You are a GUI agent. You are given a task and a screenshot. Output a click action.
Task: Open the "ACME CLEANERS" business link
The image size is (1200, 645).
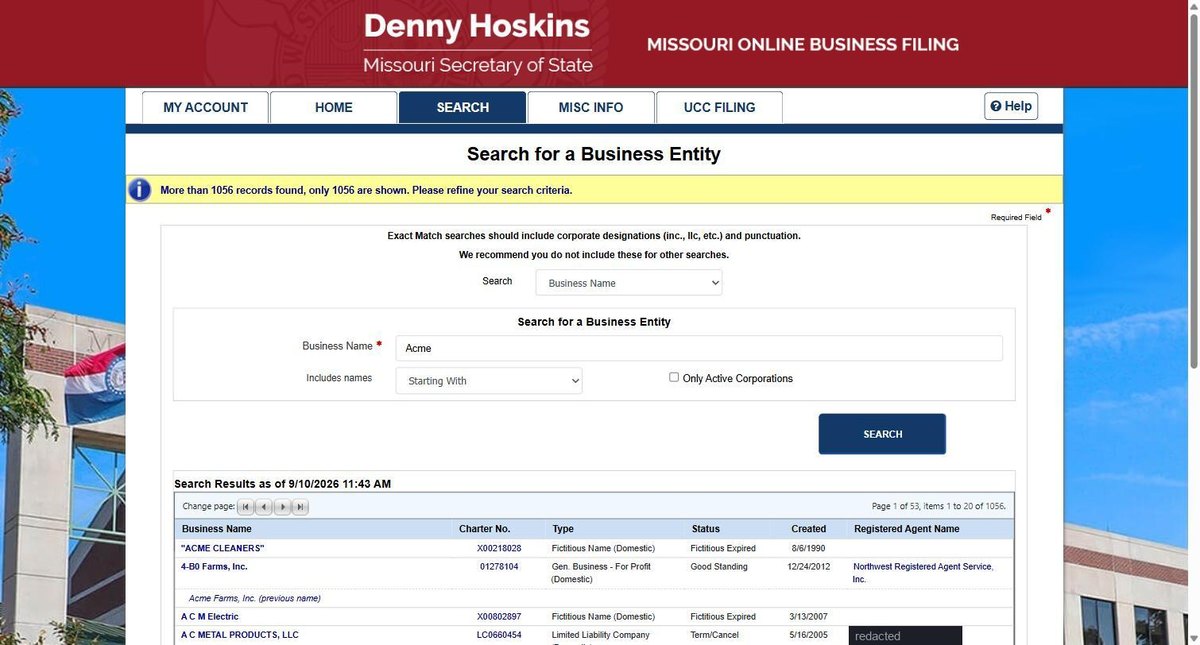223,549
